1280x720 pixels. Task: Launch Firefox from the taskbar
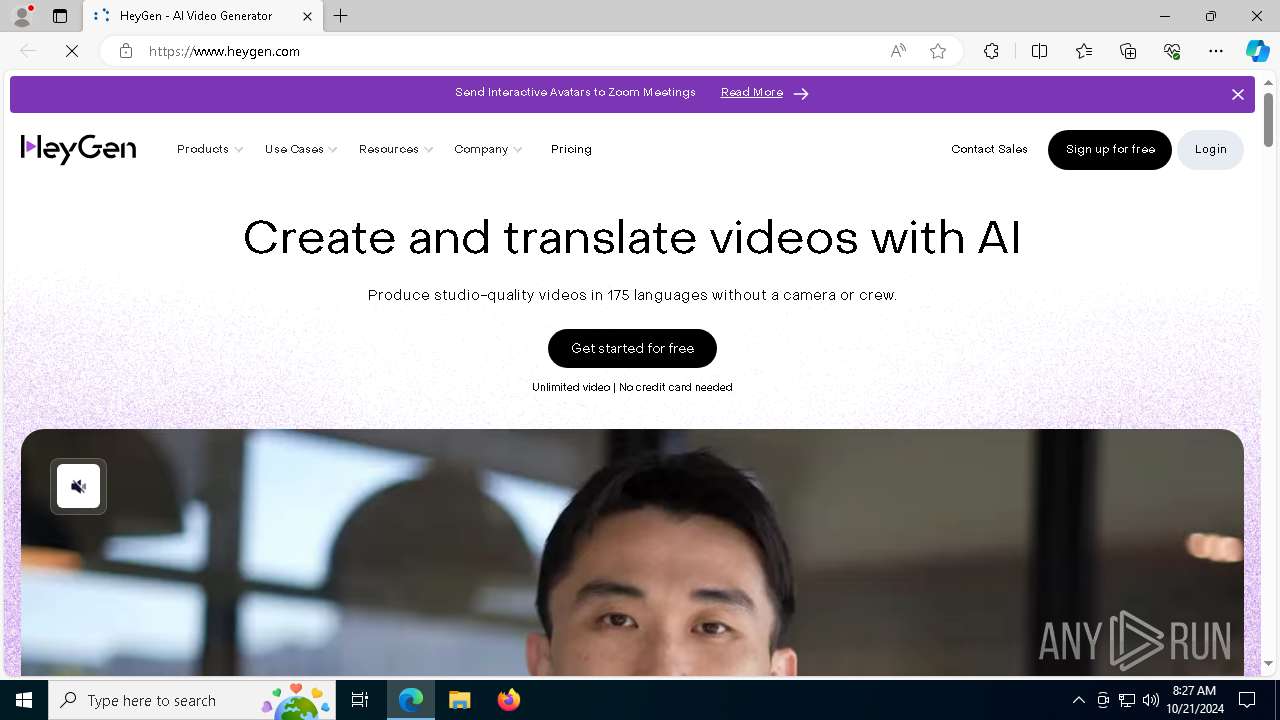[x=508, y=700]
